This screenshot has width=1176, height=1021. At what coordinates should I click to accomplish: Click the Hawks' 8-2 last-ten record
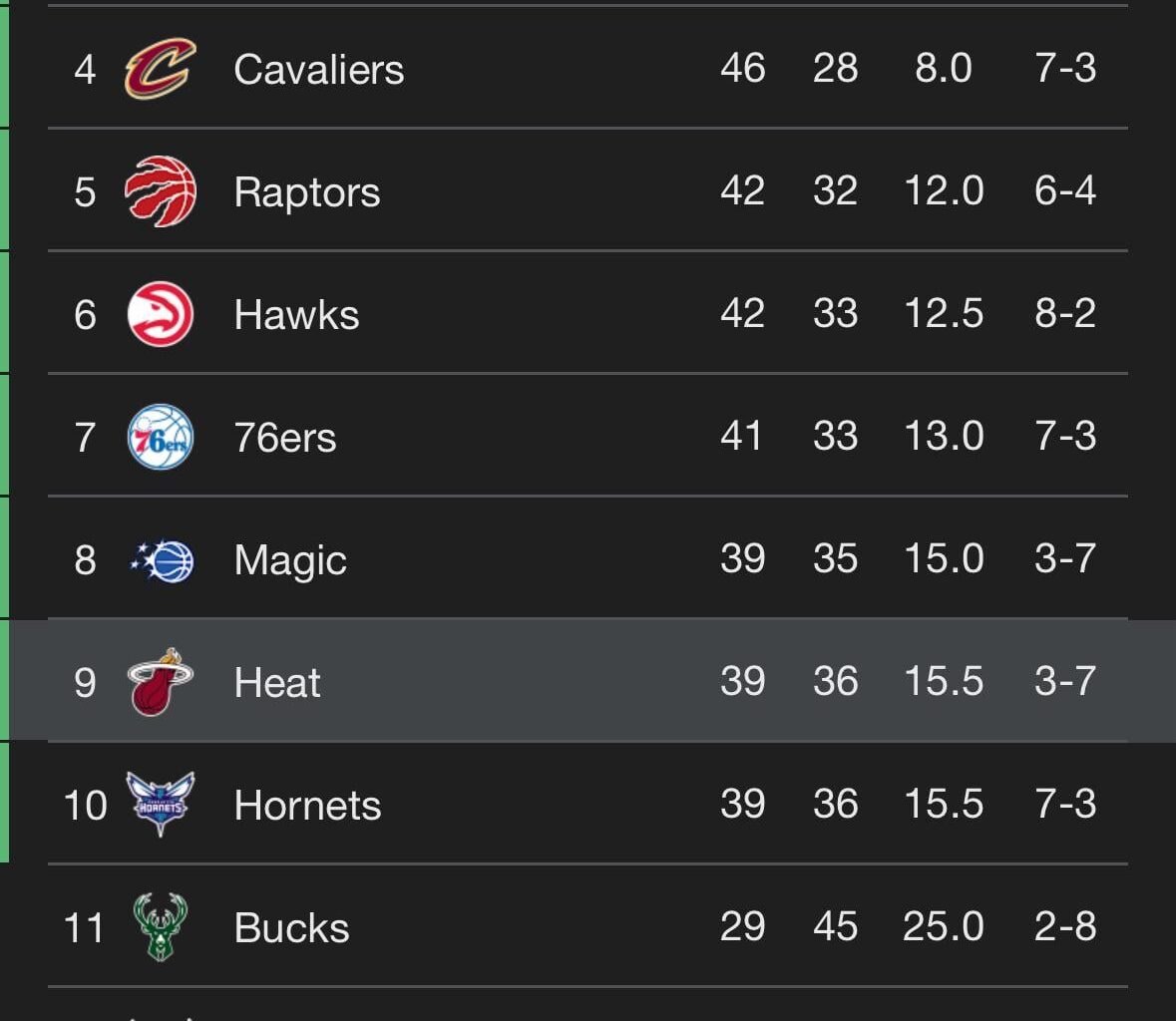click(1064, 314)
